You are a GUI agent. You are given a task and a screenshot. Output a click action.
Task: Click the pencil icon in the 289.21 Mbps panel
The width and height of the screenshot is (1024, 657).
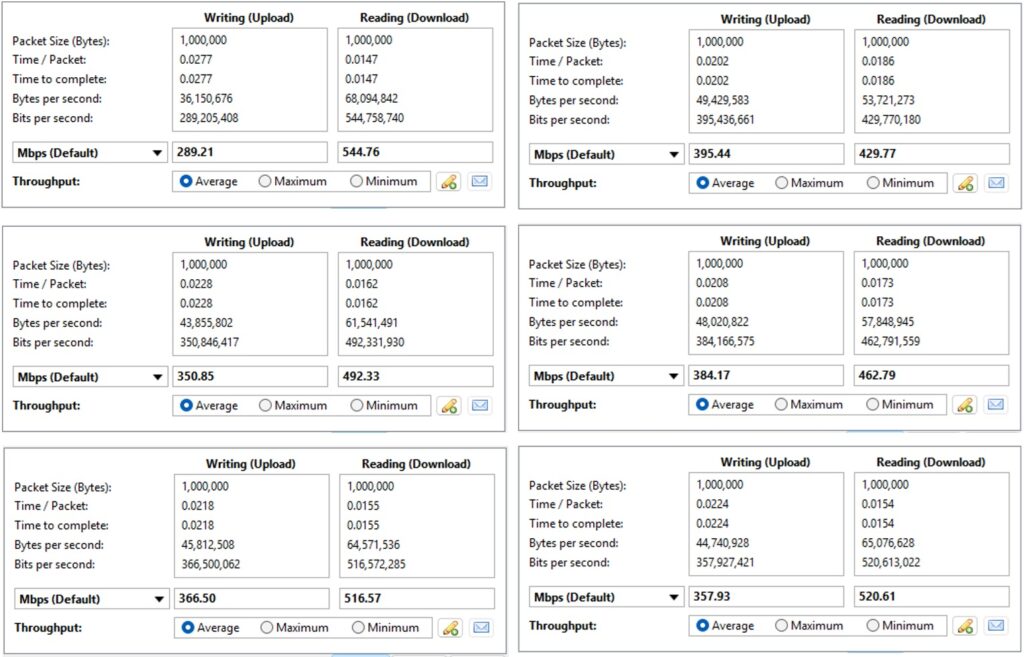pyautogui.click(x=449, y=182)
